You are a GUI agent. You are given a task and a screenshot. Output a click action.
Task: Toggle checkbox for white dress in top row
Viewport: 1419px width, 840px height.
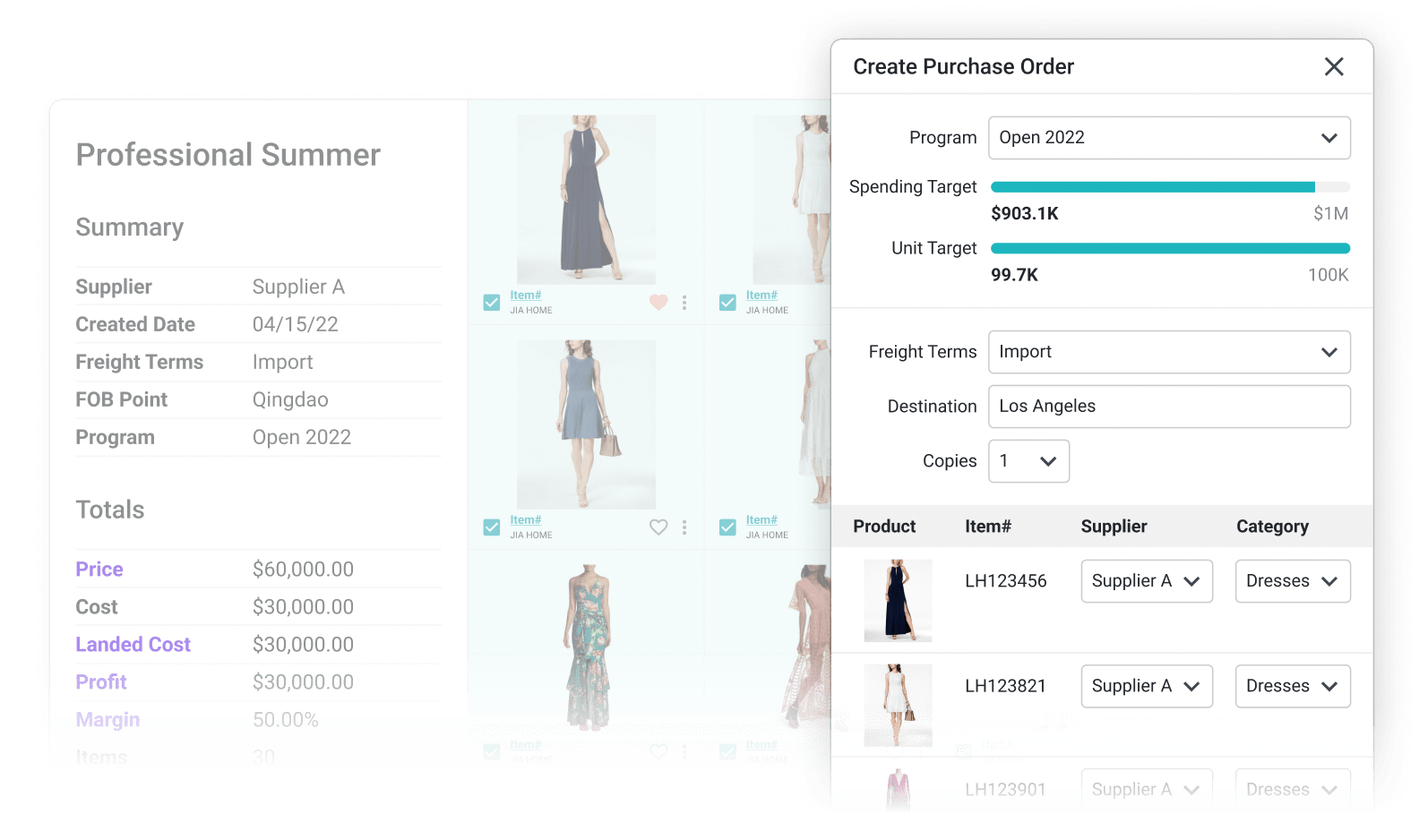click(727, 303)
